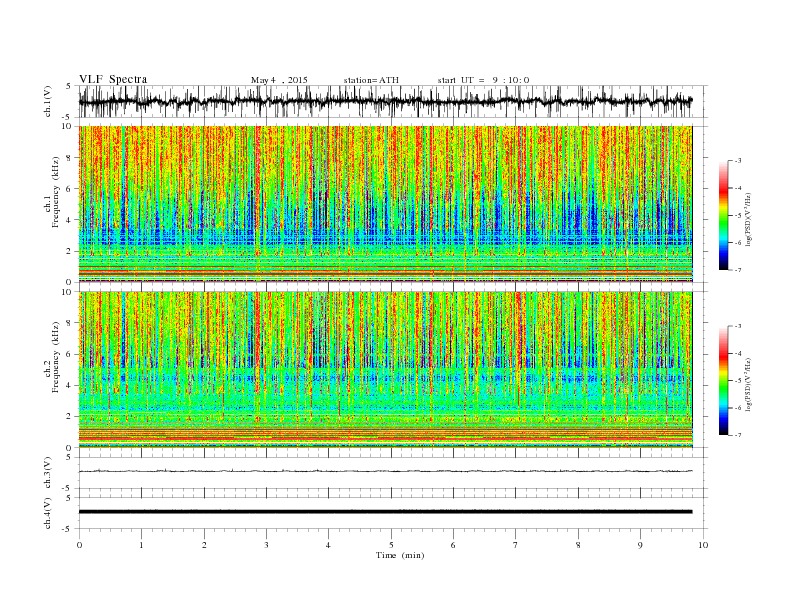792x612 pixels.
Task: Click the ch.2 spectrogram plot
Action: [x=385, y=370]
